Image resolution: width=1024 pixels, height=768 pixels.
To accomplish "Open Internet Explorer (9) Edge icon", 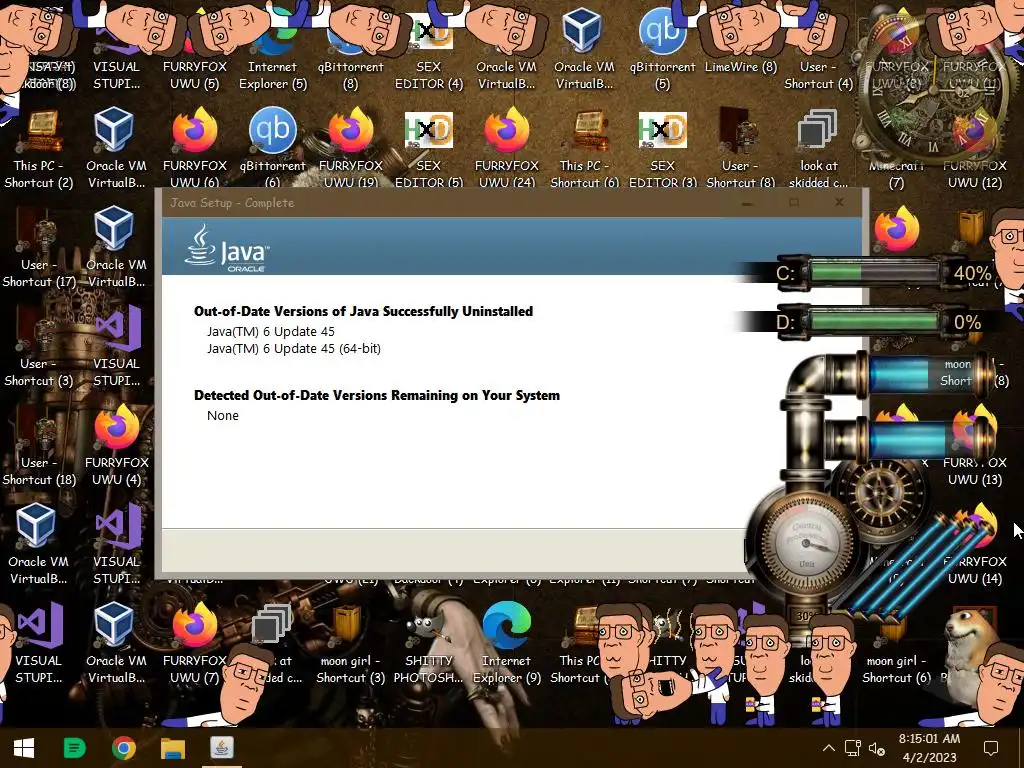I will pos(507,645).
